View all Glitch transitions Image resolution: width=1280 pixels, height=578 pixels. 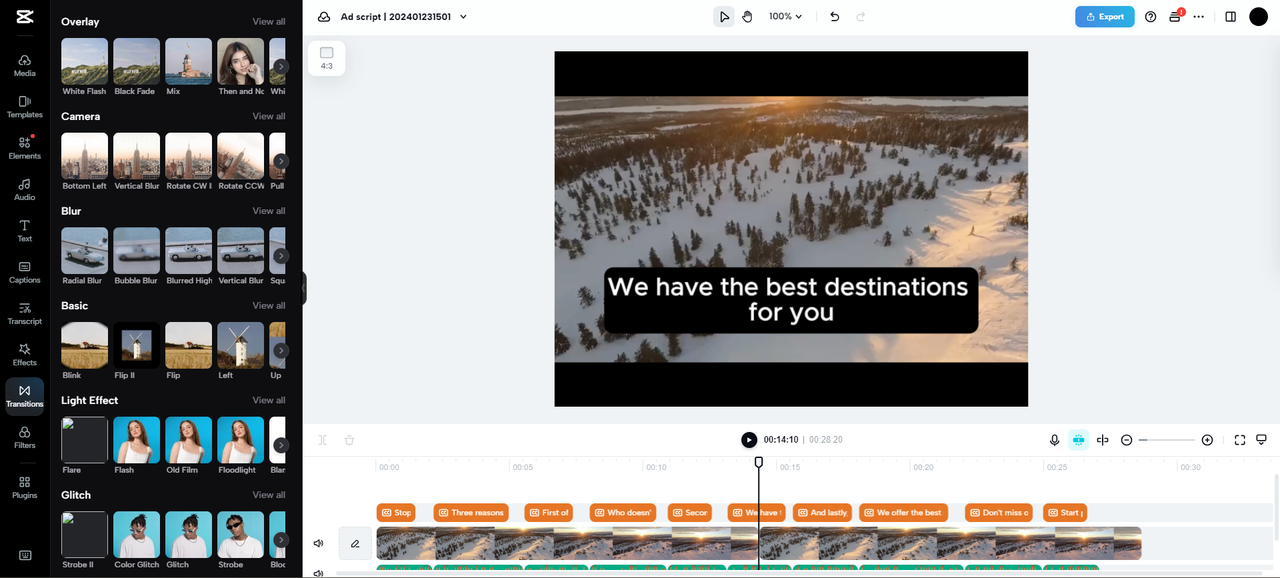(x=268, y=495)
